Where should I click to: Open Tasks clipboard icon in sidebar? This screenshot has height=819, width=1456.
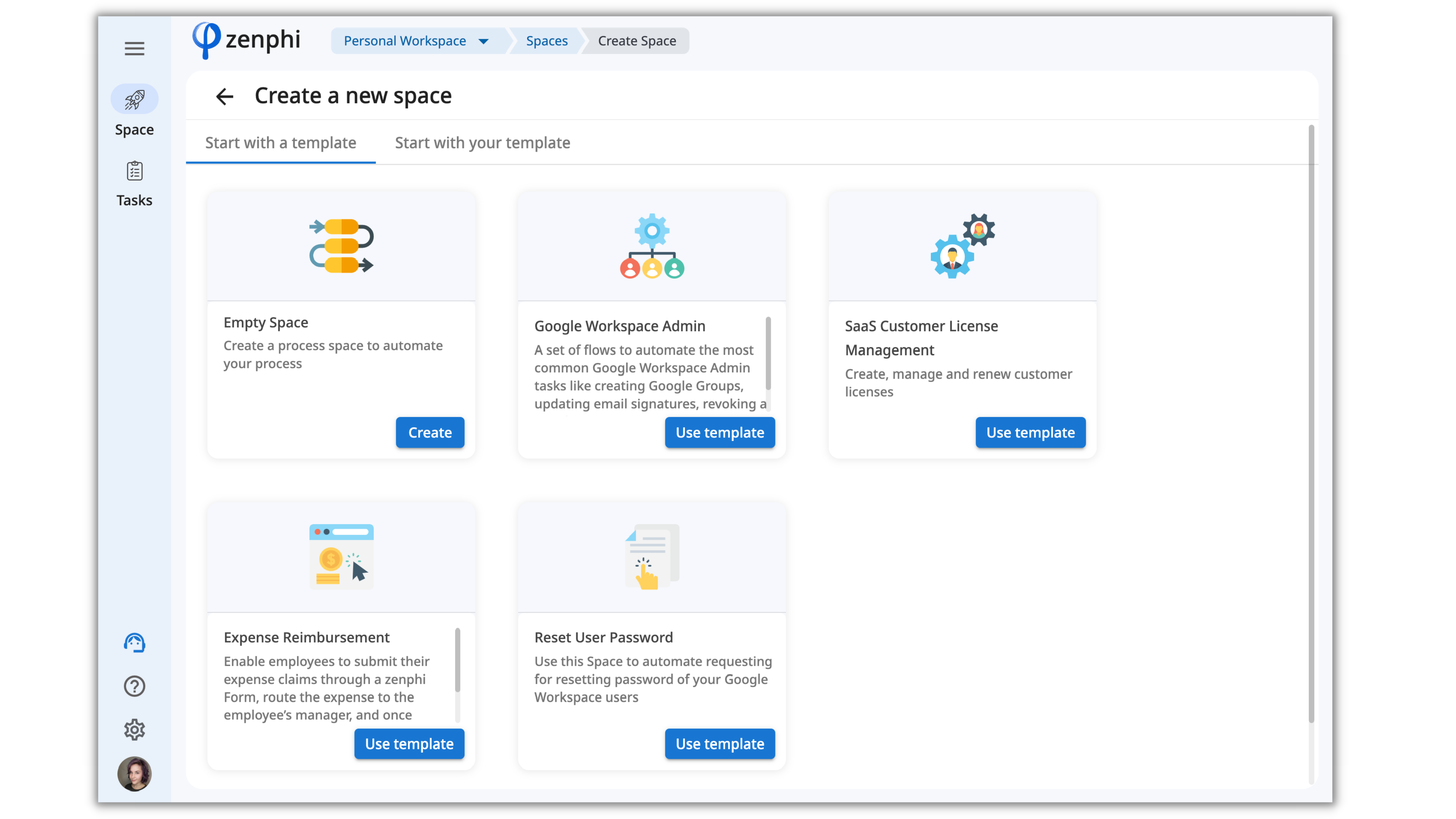(x=134, y=171)
